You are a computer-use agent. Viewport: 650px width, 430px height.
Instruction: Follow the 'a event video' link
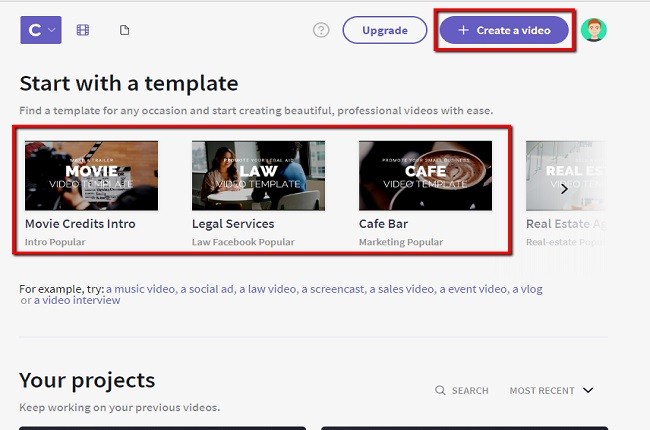click(474, 289)
